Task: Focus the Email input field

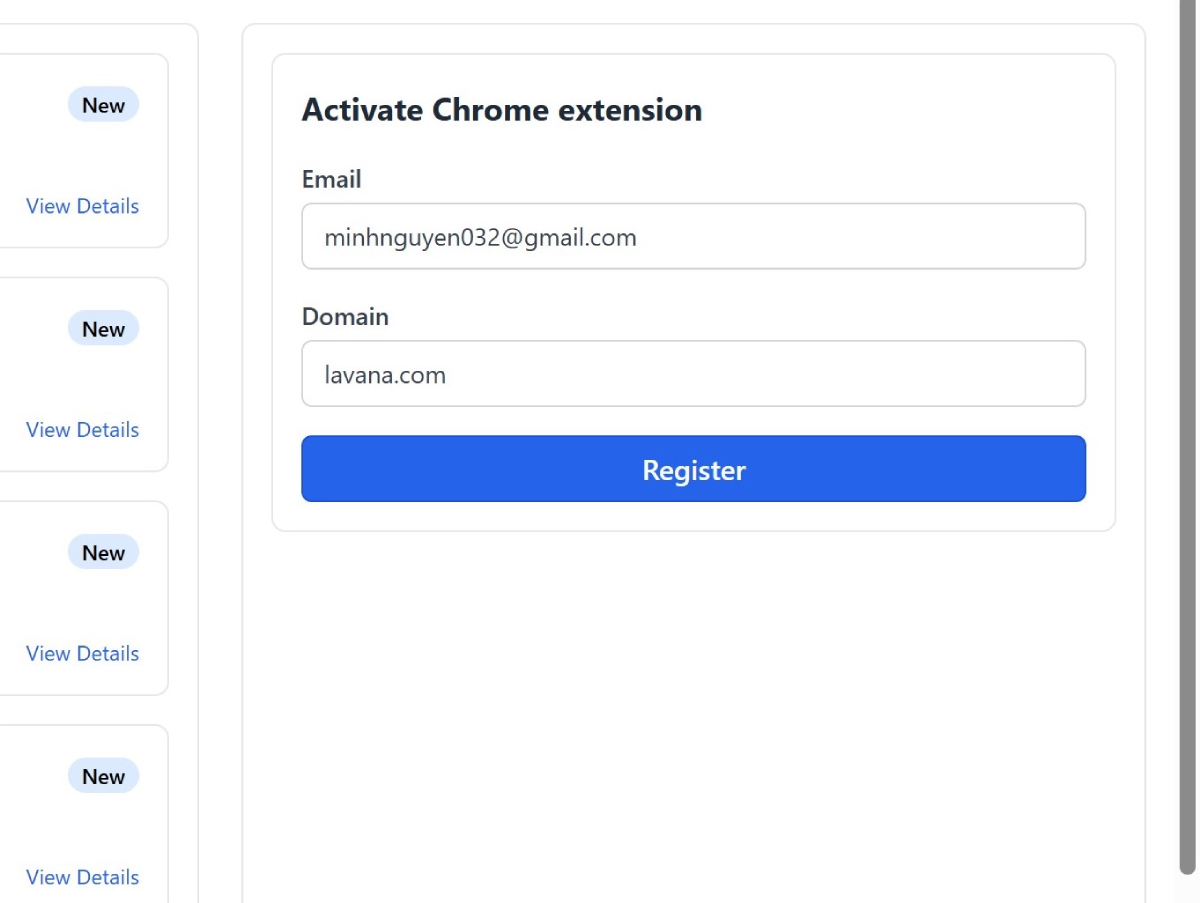Action: [693, 237]
